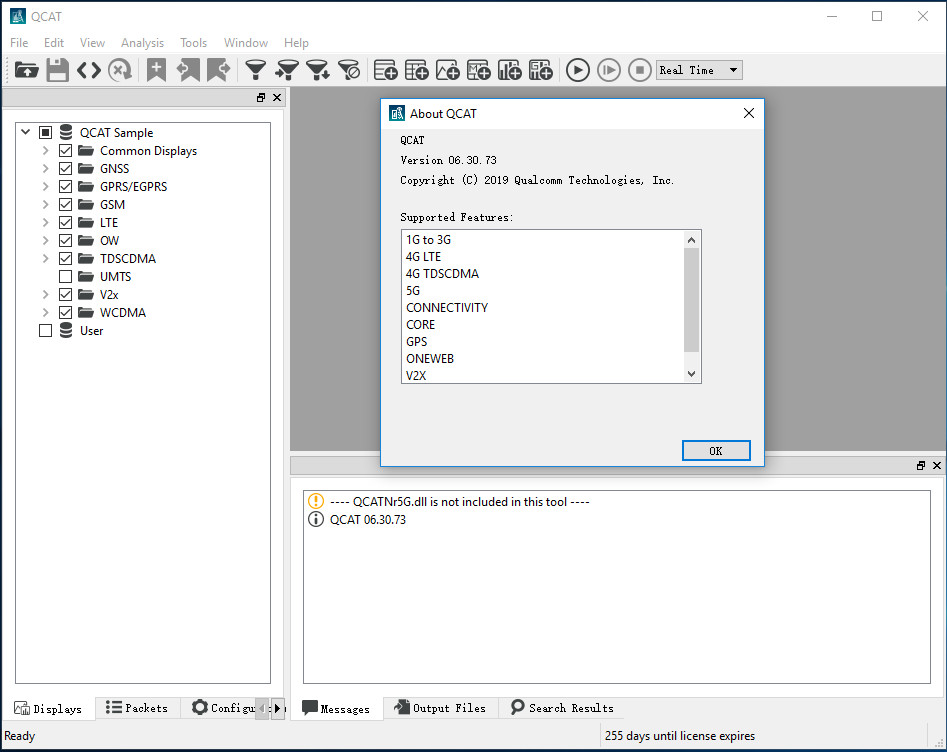Switch to the Output Files tab
Image resolution: width=947 pixels, height=752 pixels.
click(440, 708)
